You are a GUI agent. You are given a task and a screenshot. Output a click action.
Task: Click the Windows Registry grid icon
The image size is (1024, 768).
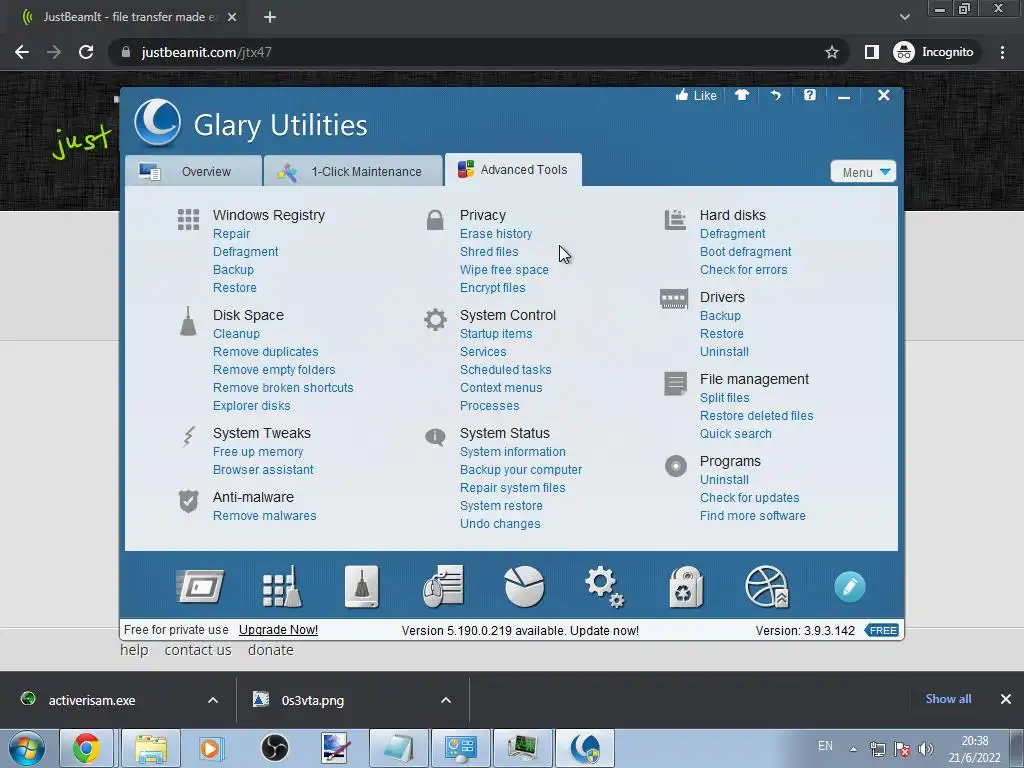188,219
